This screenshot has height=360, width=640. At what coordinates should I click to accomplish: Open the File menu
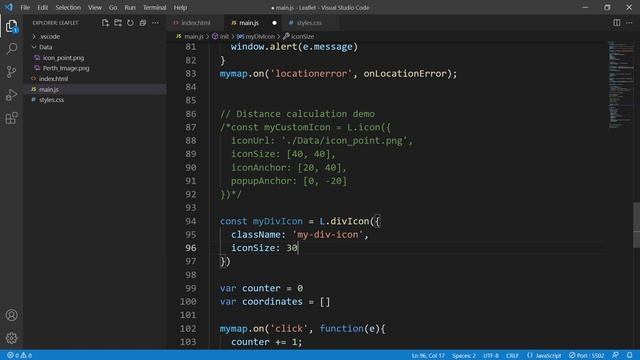(25, 7)
